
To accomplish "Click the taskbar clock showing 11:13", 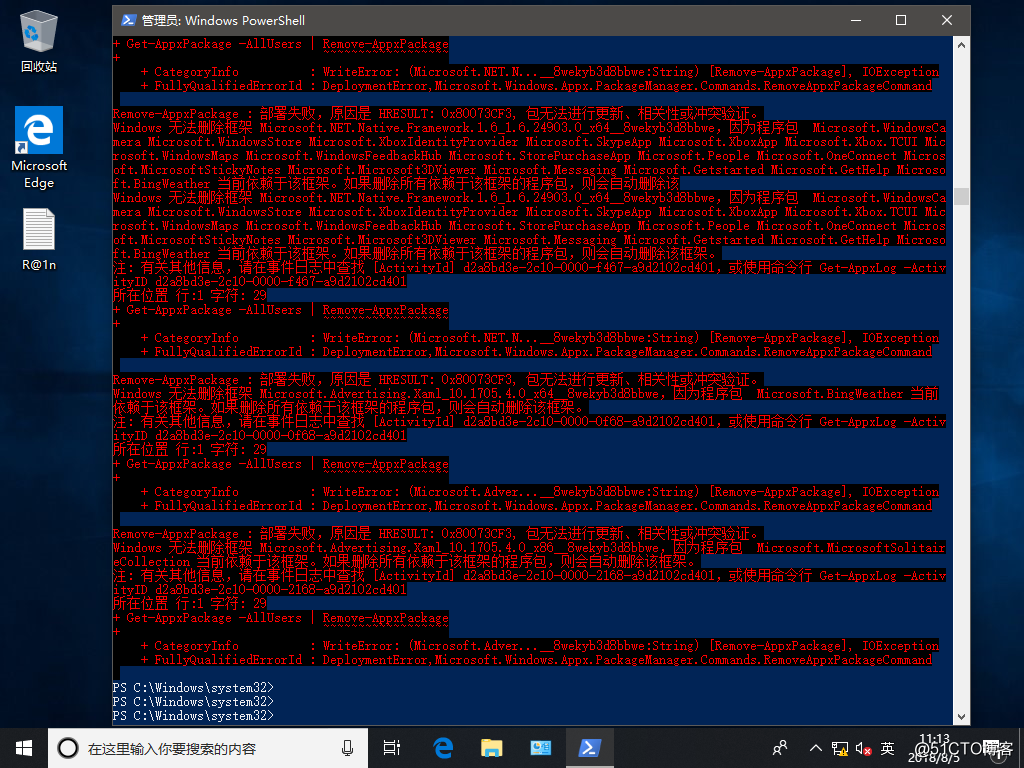I will tap(934, 748).
